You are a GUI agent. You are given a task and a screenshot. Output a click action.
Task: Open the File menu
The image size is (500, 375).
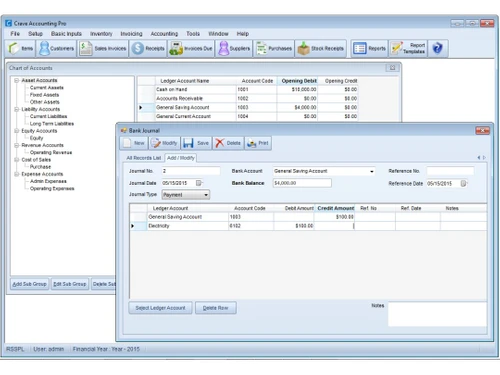(x=15, y=34)
